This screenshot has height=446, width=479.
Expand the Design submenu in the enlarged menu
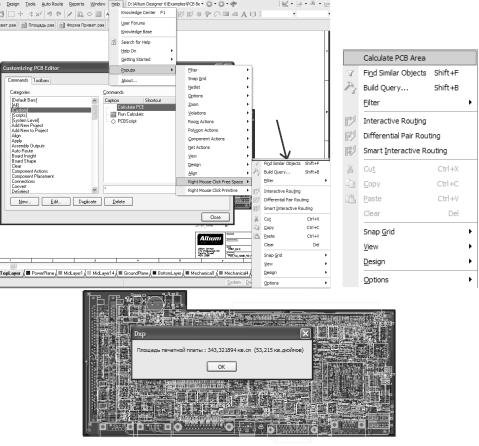(470, 261)
